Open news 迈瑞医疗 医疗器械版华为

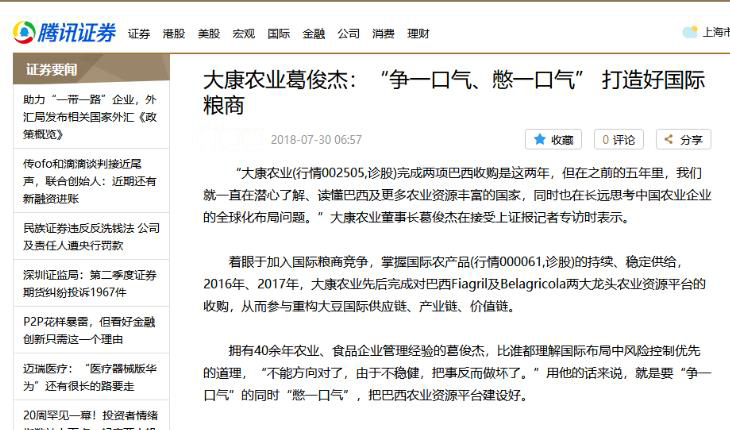[x=90, y=377]
